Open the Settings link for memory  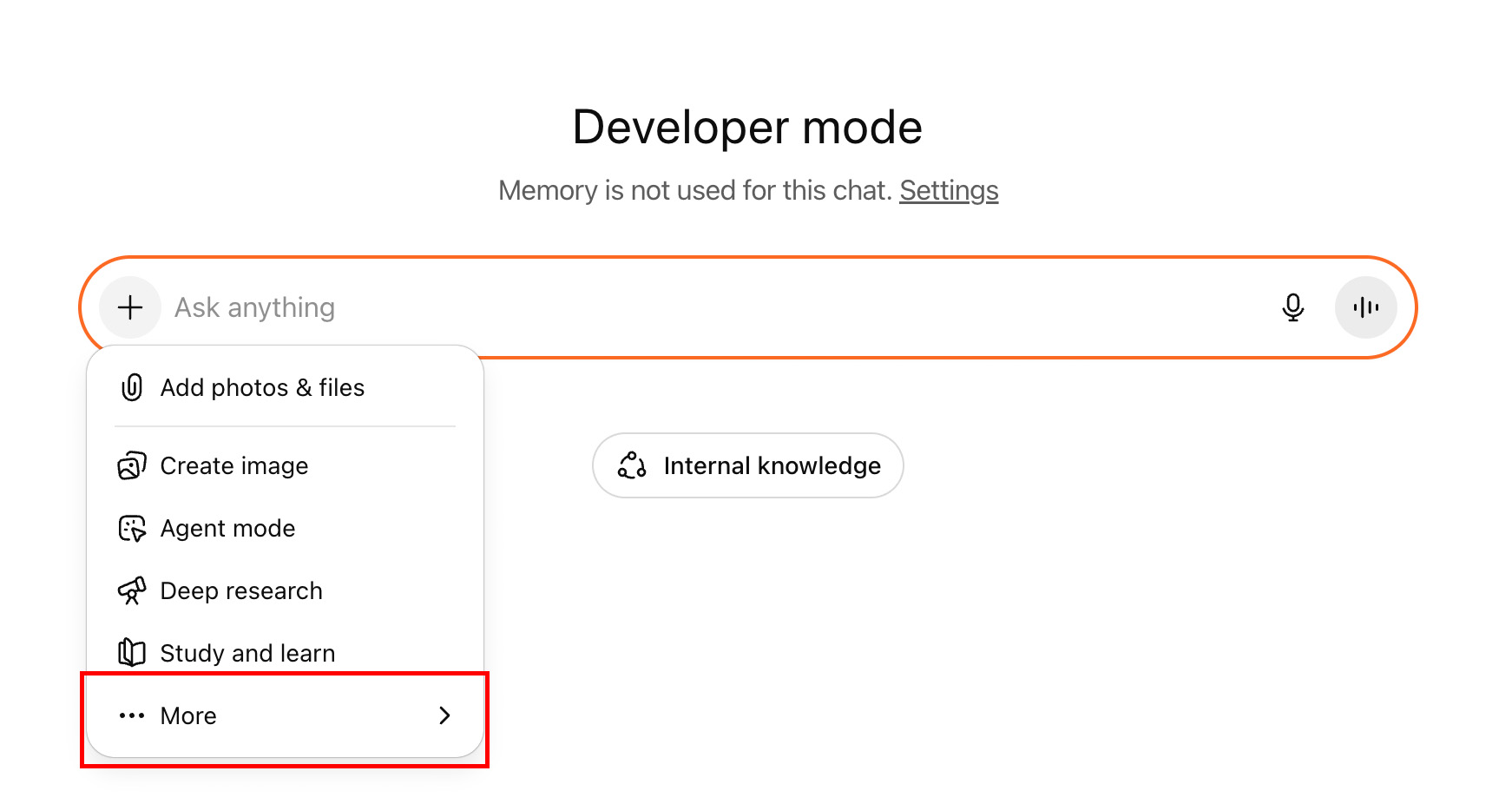[x=949, y=190]
